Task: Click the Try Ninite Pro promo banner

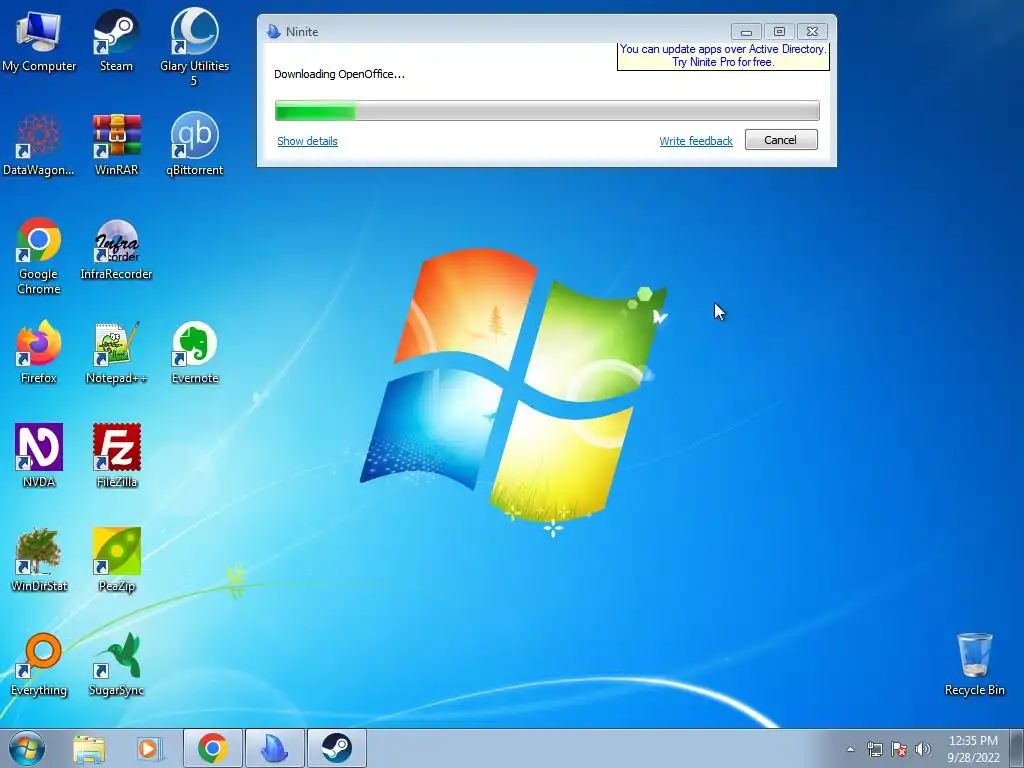Action: point(723,56)
